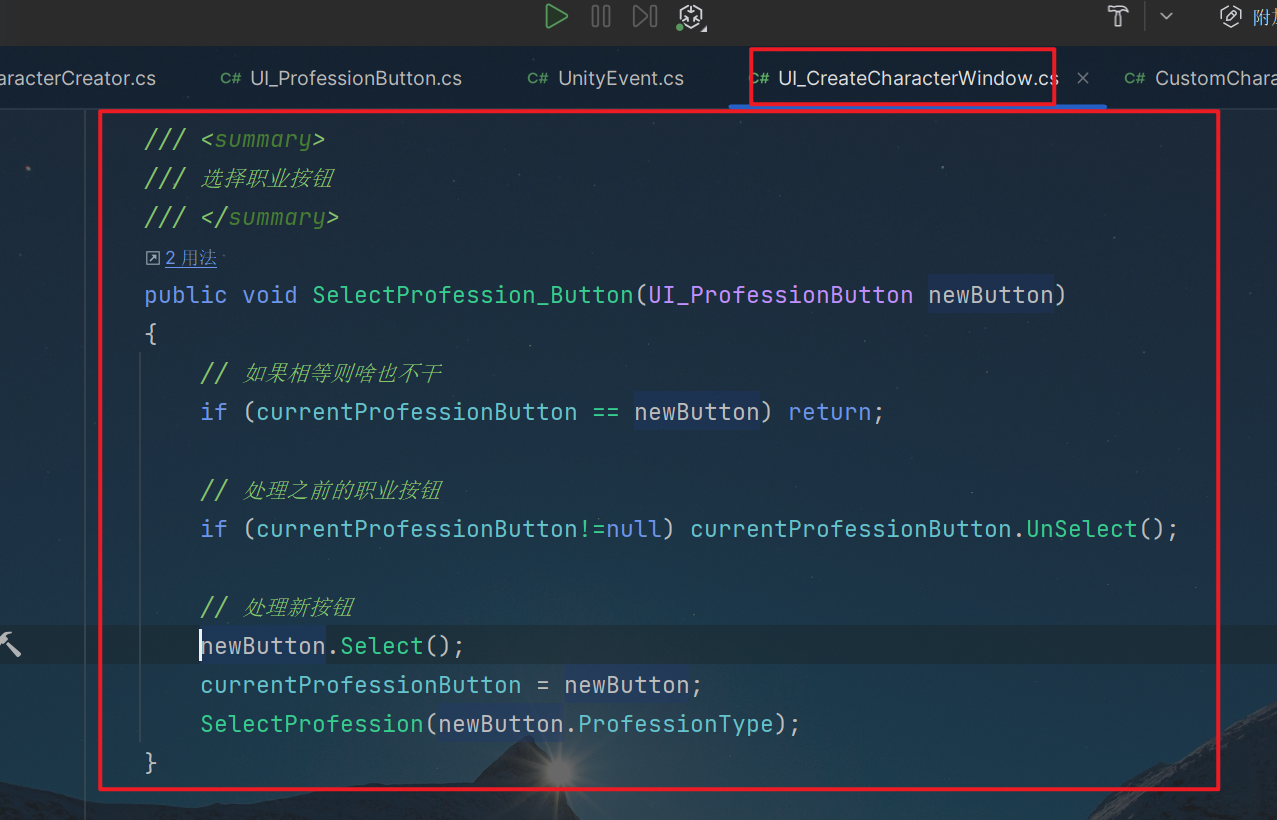Image resolution: width=1277 pixels, height=820 pixels.
Task: Click the UnSelect method call
Action: point(1082,528)
